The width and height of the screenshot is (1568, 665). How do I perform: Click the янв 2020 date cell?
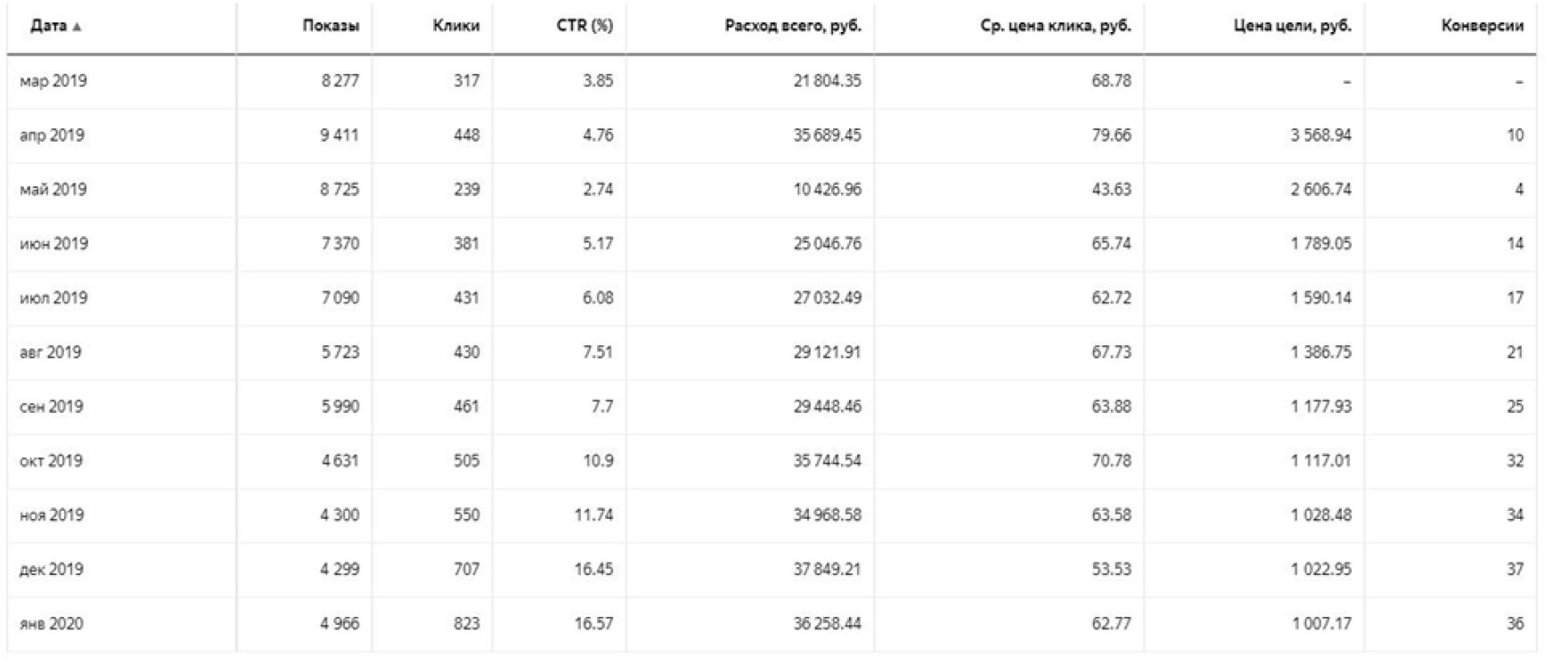tap(52, 624)
